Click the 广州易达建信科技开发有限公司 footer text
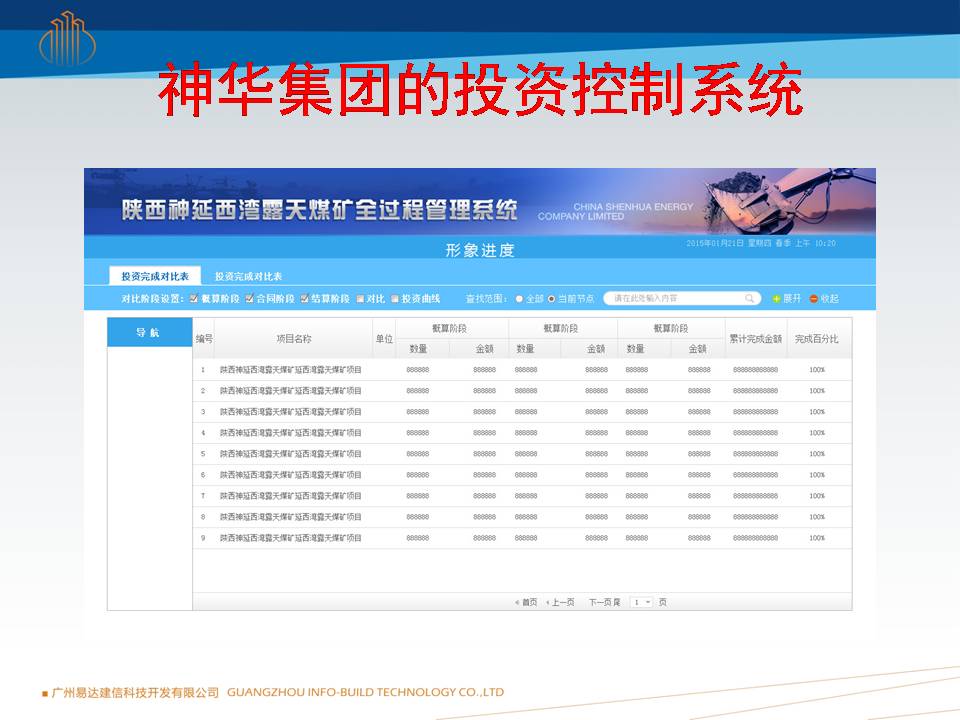Screen dimensions: 960x720 pos(135,692)
